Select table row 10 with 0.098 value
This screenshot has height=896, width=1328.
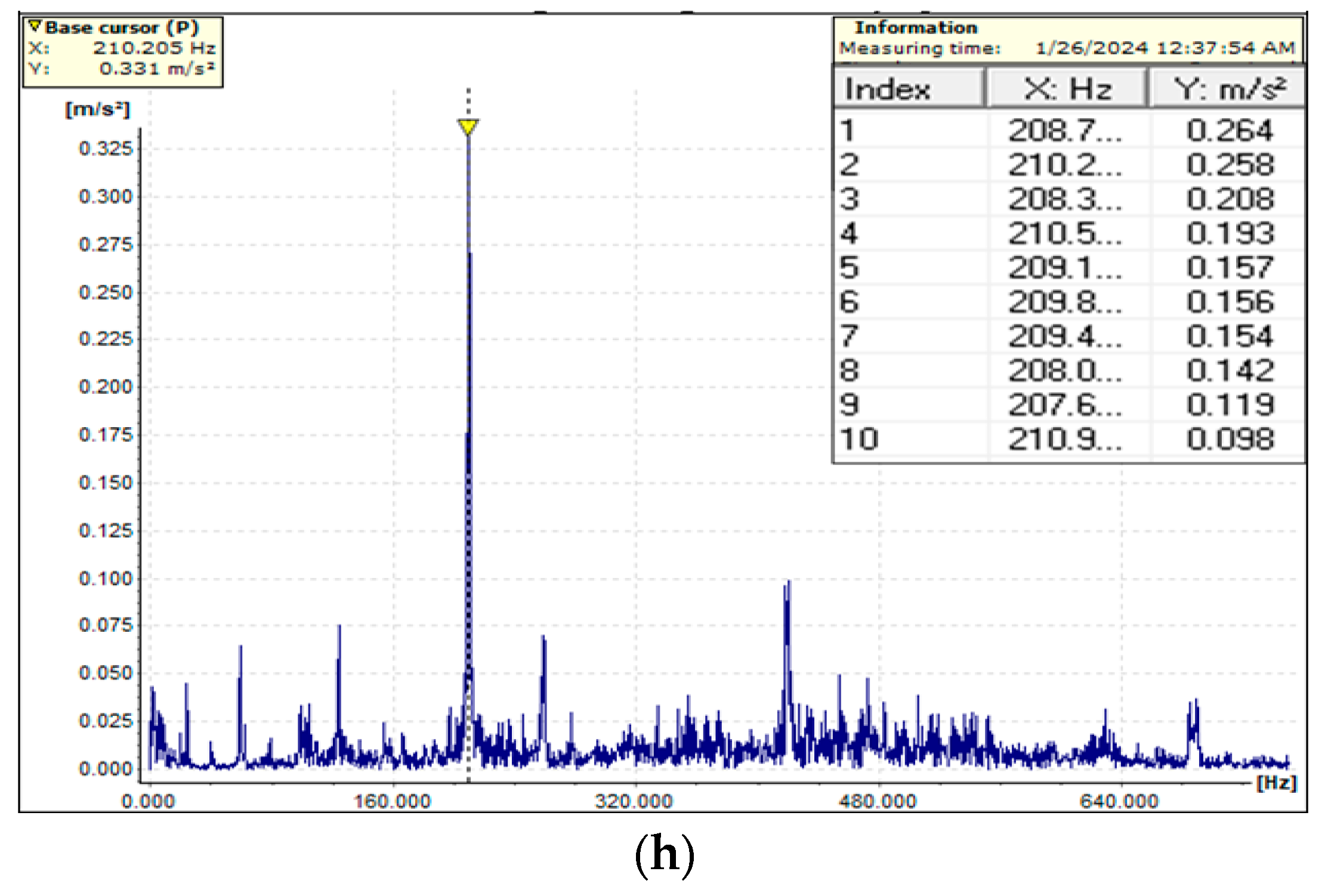tap(1068, 439)
